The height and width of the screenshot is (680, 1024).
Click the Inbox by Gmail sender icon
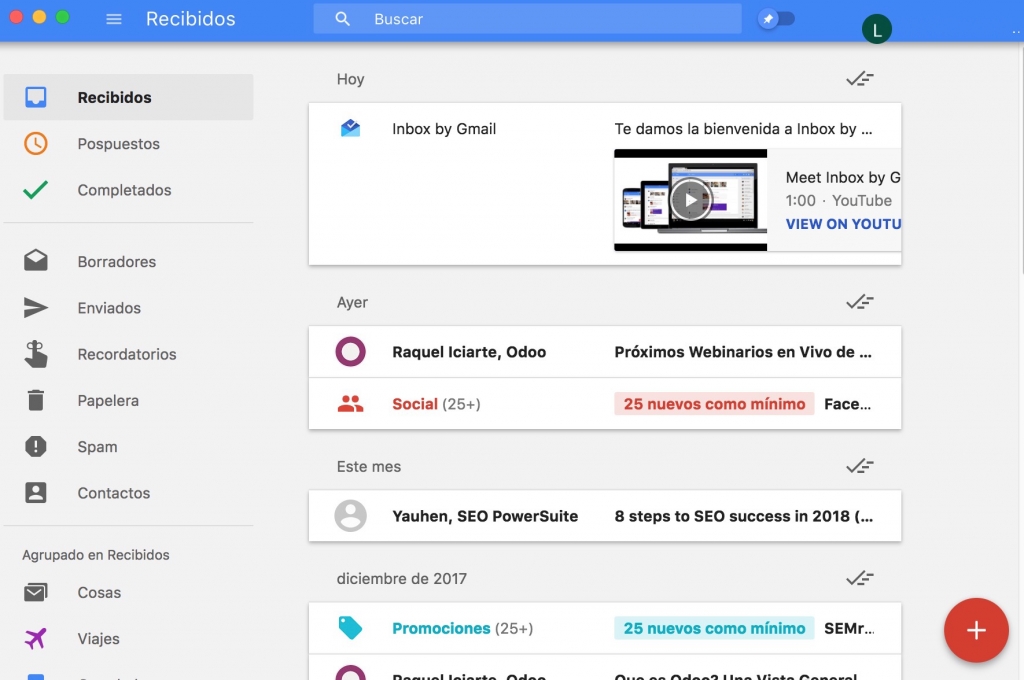(x=351, y=128)
